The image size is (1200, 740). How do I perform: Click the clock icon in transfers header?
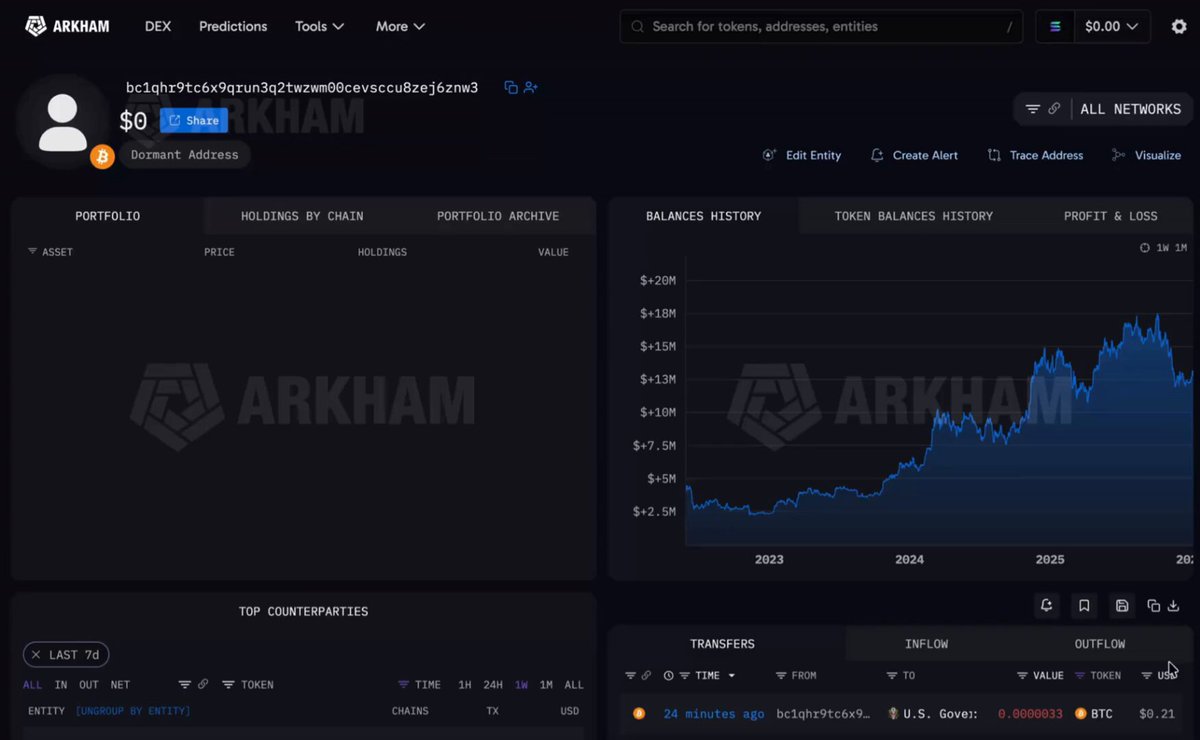tap(668, 676)
